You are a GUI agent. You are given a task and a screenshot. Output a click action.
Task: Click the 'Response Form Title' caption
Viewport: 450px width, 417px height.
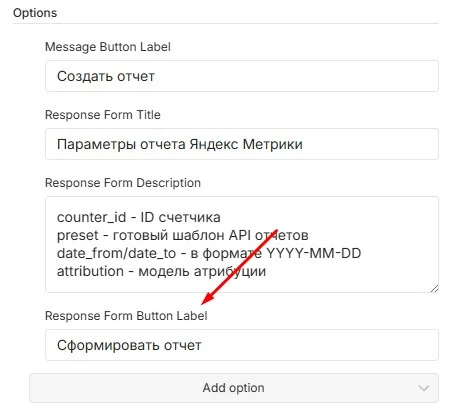tap(103, 115)
